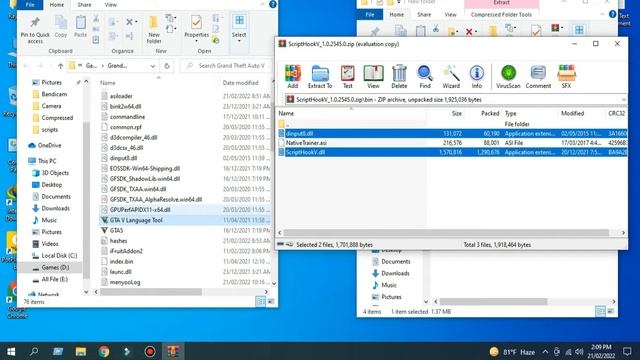
Task: Run Test on the archive
Action: point(347,76)
